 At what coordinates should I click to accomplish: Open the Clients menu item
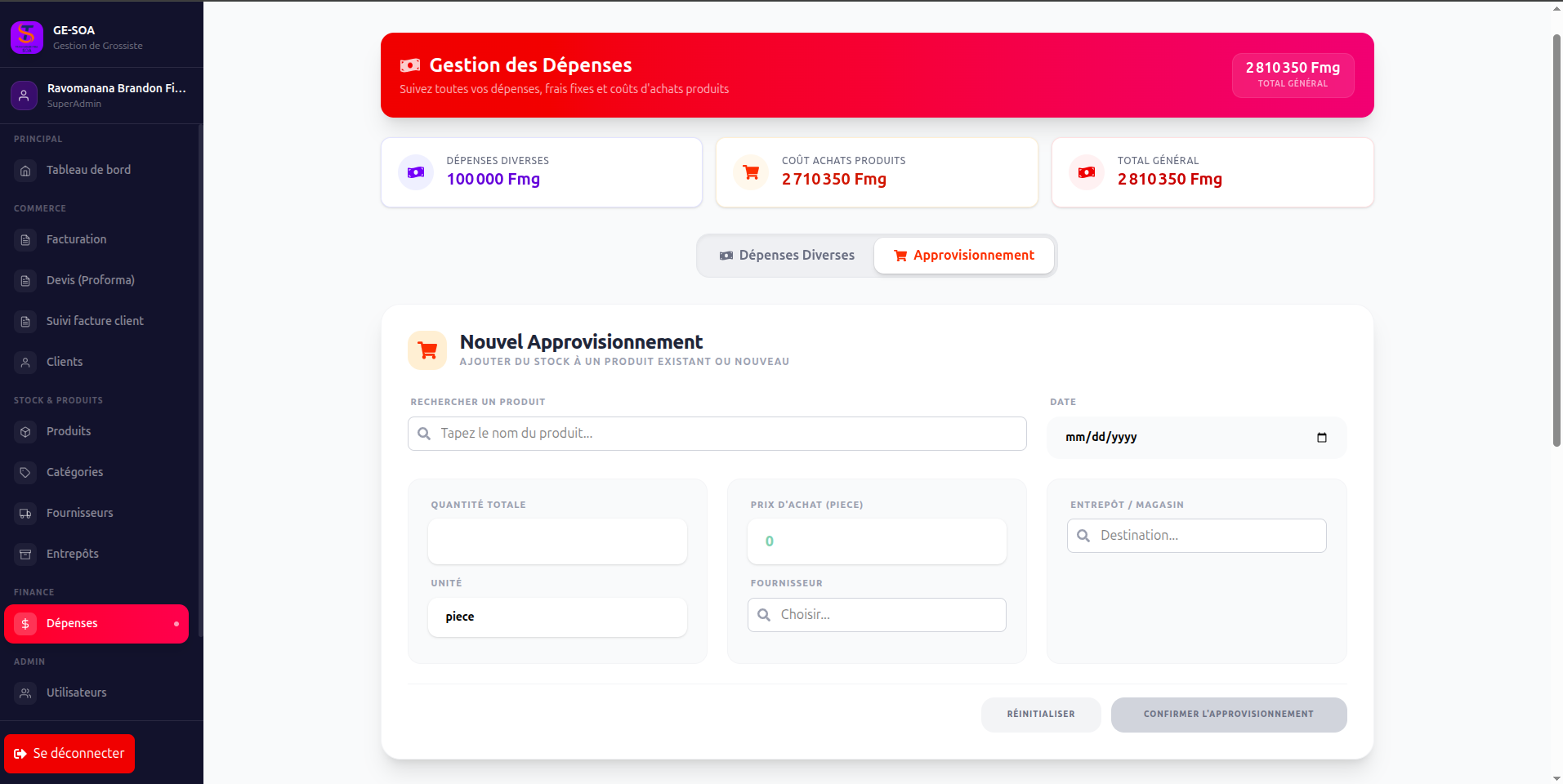pyautogui.click(x=96, y=363)
